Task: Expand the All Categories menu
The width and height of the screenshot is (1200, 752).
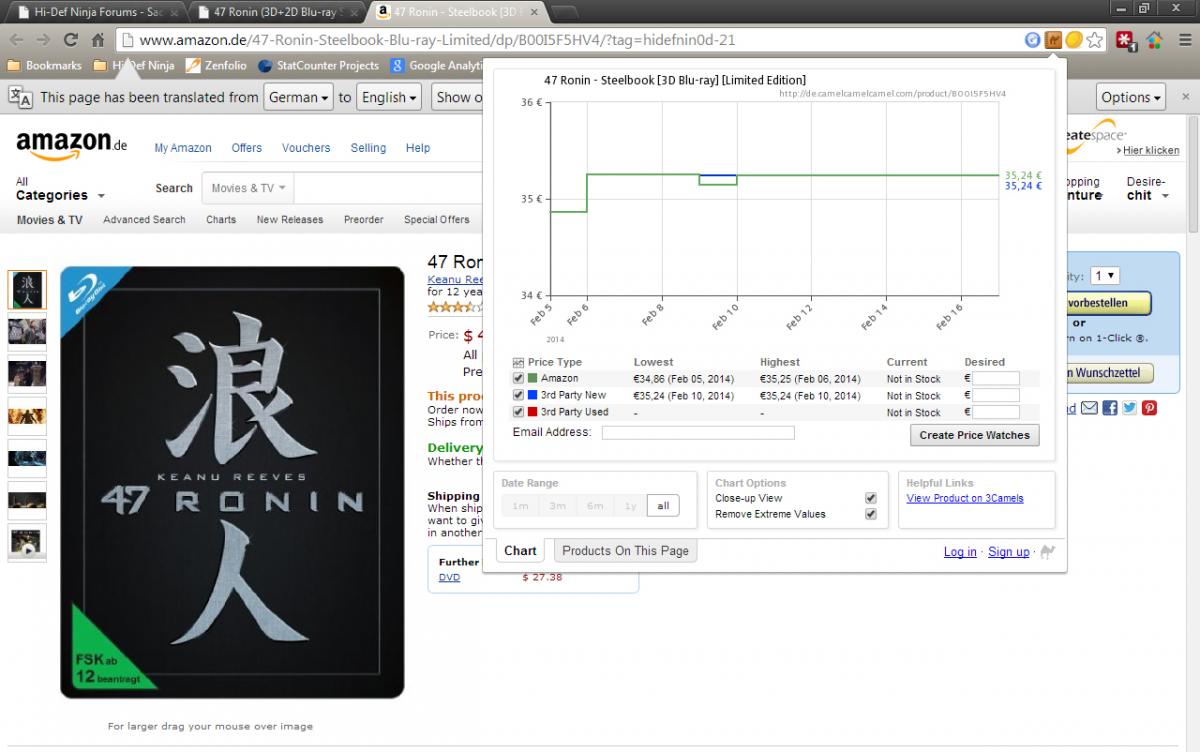Action: [60, 189]
